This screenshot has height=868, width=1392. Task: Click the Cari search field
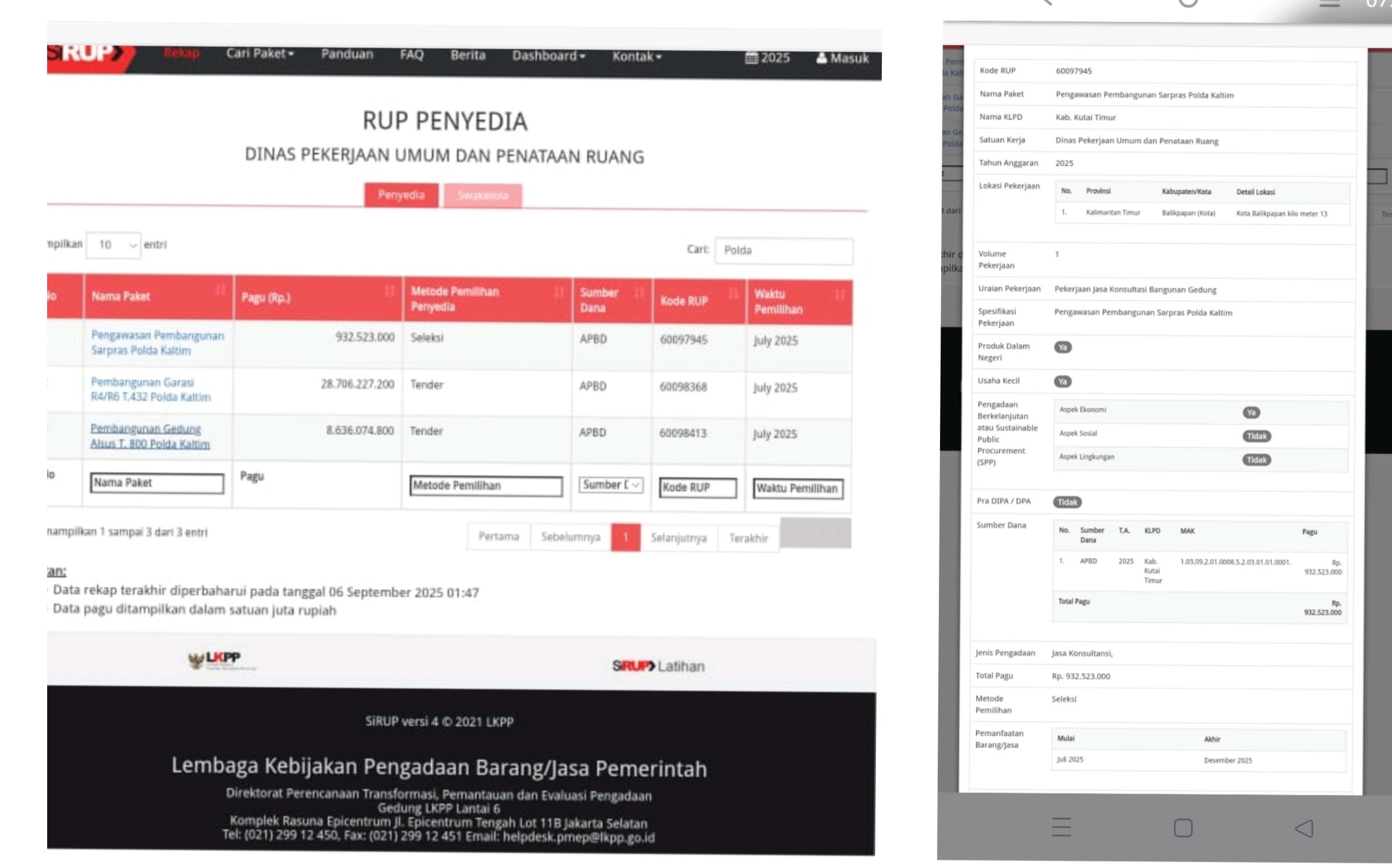click(783, 251)
